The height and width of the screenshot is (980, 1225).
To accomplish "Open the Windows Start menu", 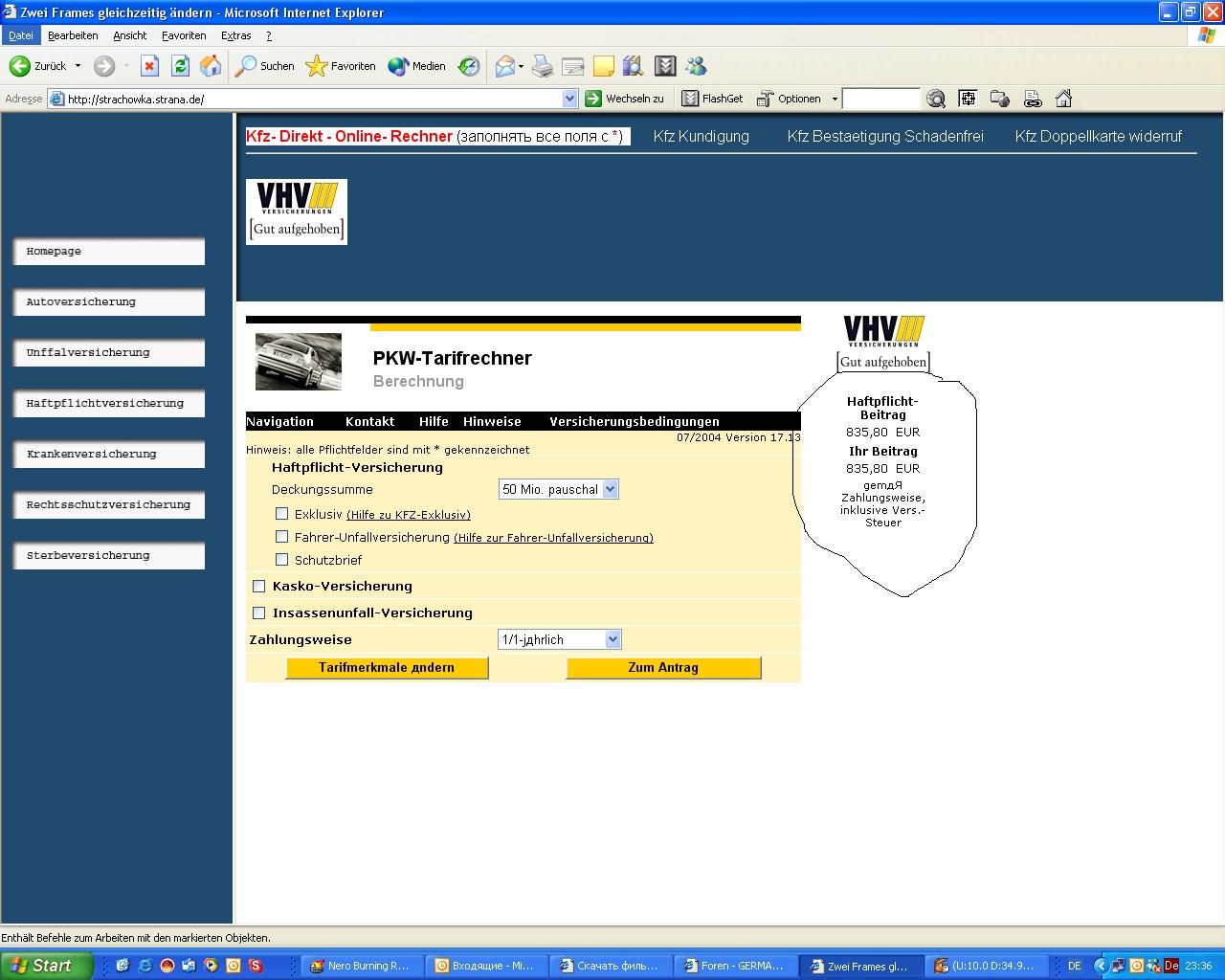I will tap(47, 966).
